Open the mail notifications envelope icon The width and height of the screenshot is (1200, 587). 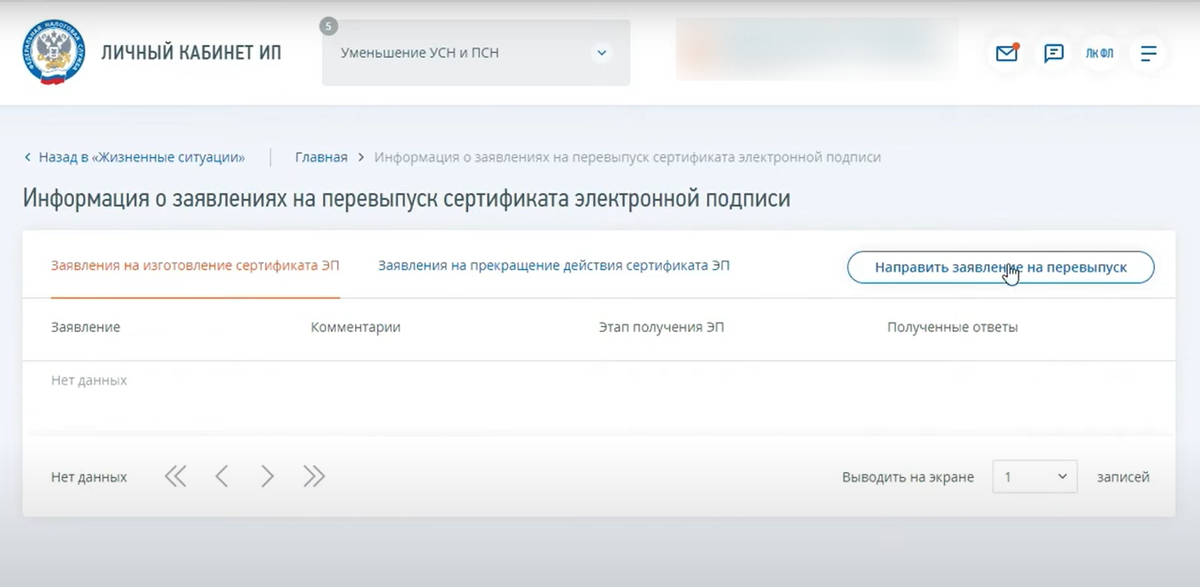pyautogui.click(x=1006, y=54)
